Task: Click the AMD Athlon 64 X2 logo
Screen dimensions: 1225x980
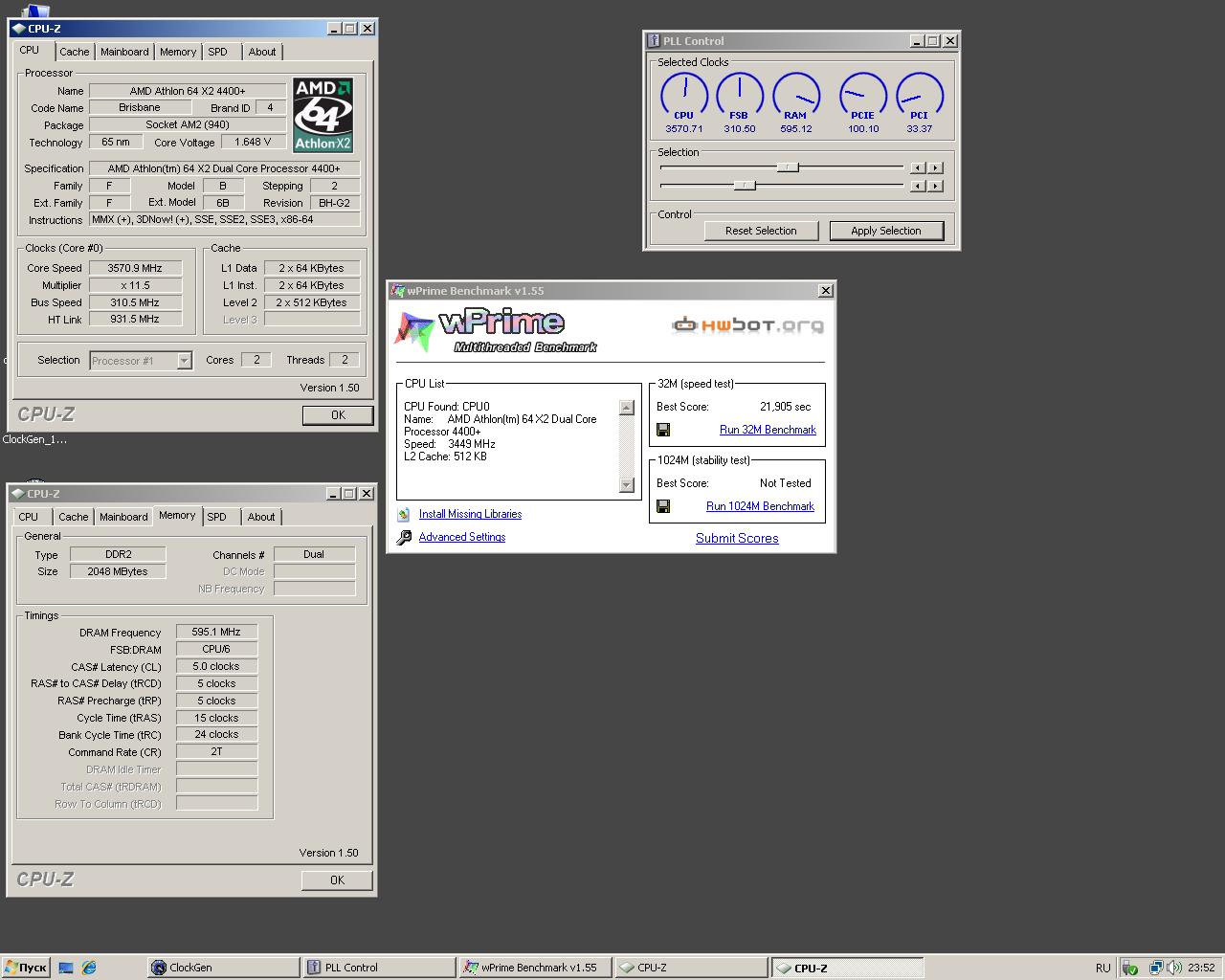Action: 323,115
